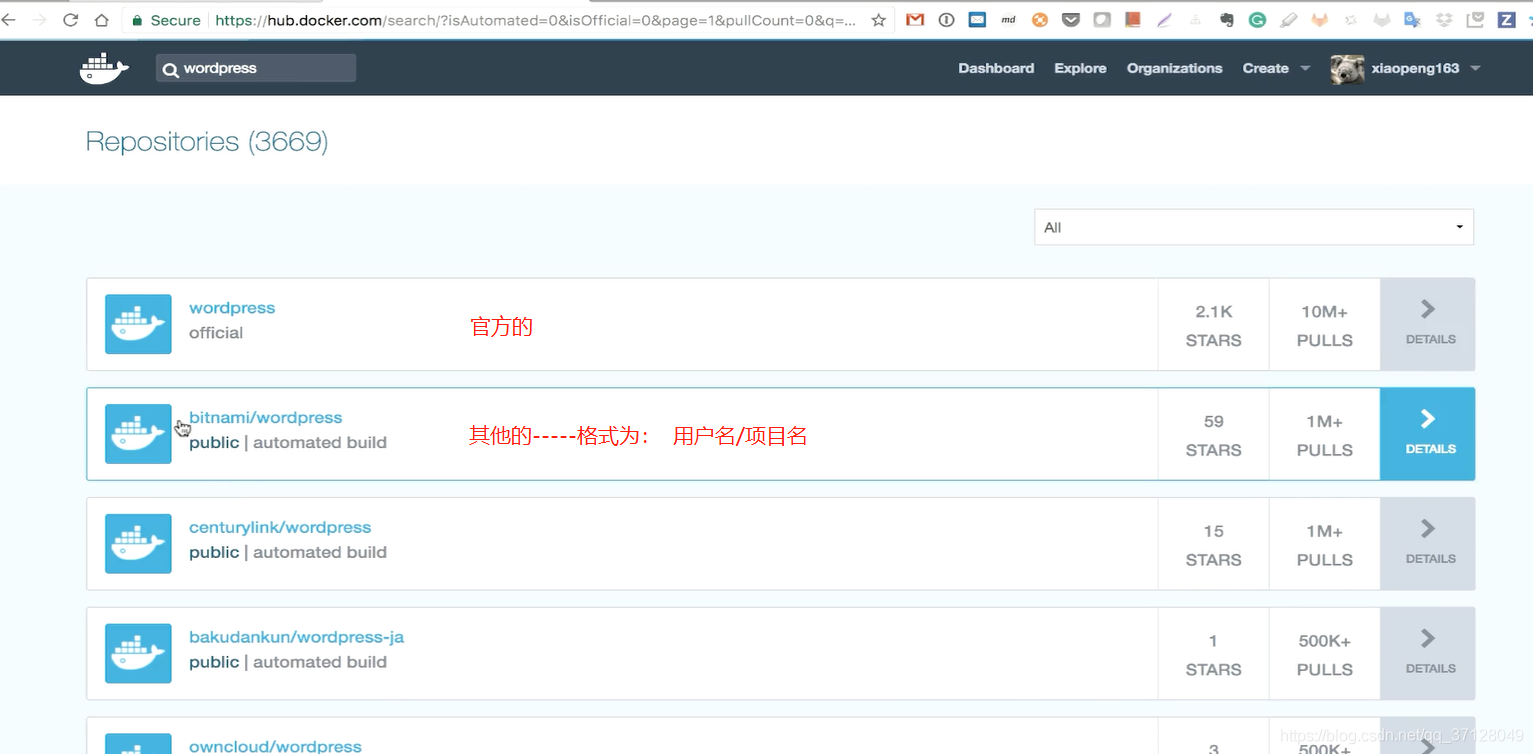
Task: Open the highlighter marker extension icon
Action: pyautogui.click(x=1289, y=20)
